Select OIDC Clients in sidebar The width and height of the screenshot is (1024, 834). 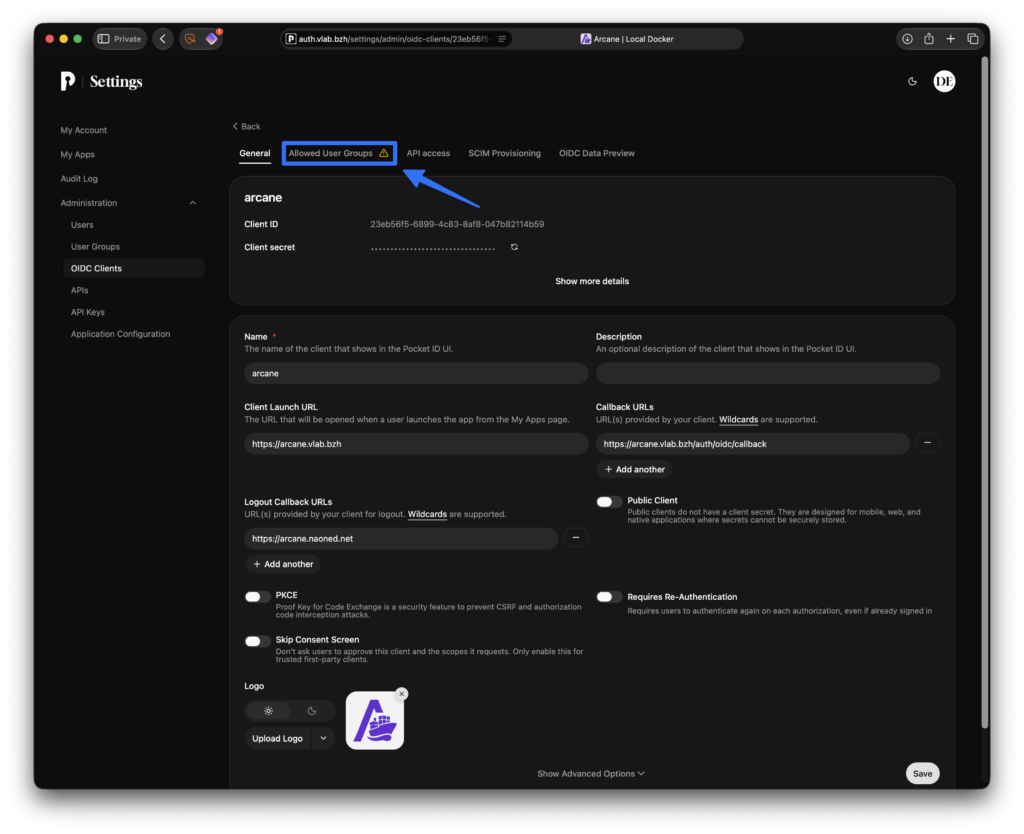click(134, 268)
